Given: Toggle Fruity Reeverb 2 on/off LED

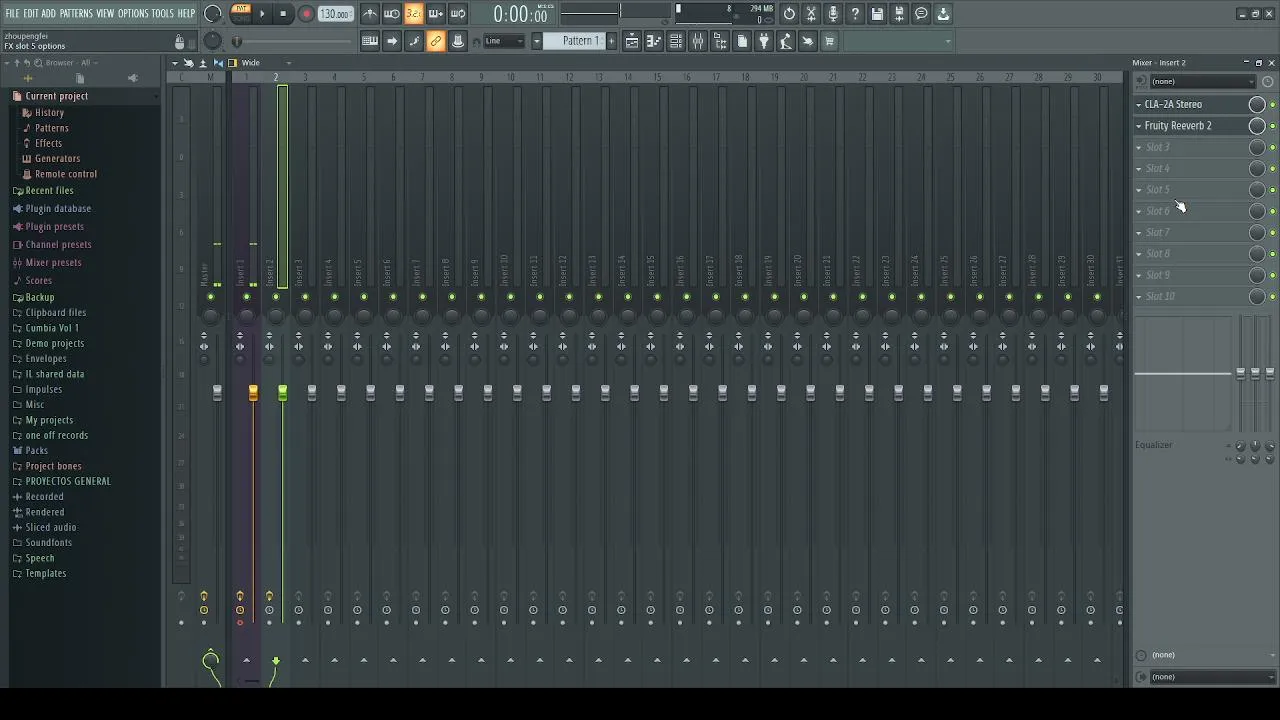Looking at the screenshot, I should click(1273, 126).
